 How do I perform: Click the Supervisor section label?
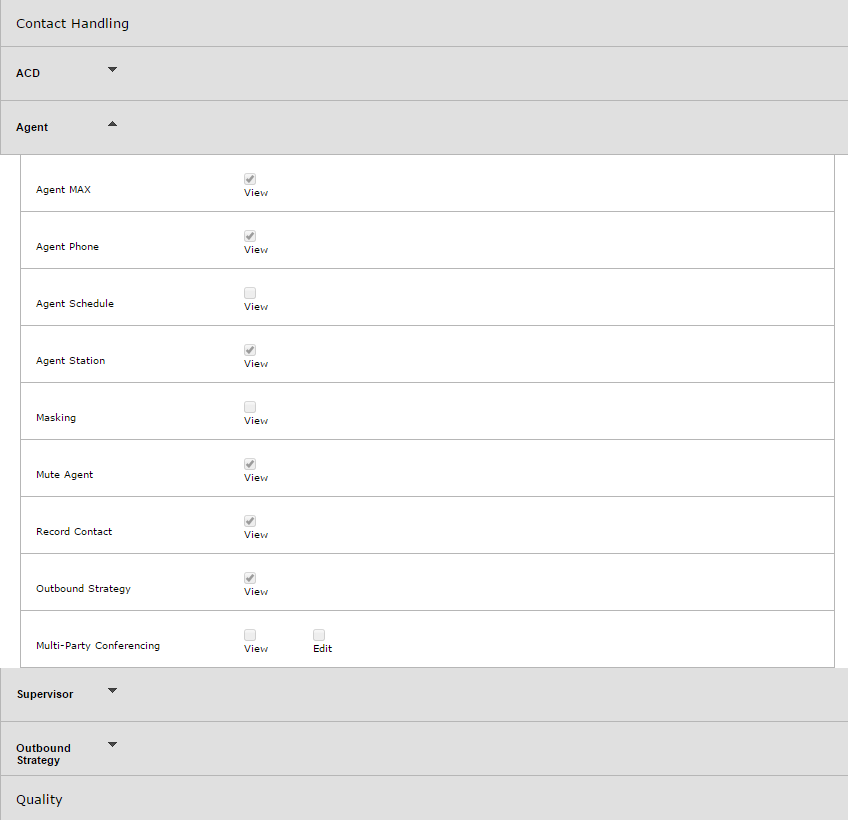45,694
